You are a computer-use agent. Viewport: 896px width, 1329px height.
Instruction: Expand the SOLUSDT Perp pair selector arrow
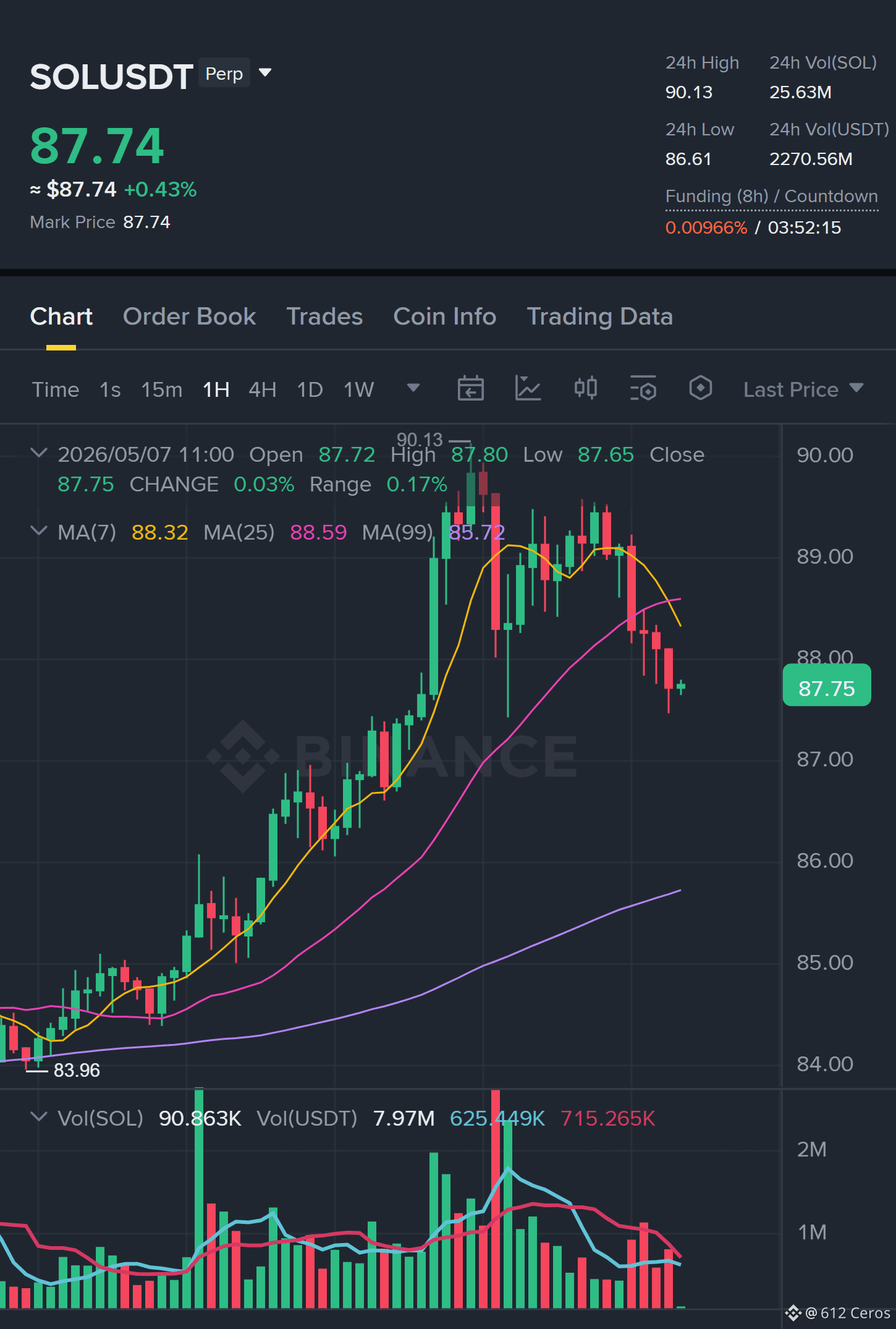(x=266, y=73)
